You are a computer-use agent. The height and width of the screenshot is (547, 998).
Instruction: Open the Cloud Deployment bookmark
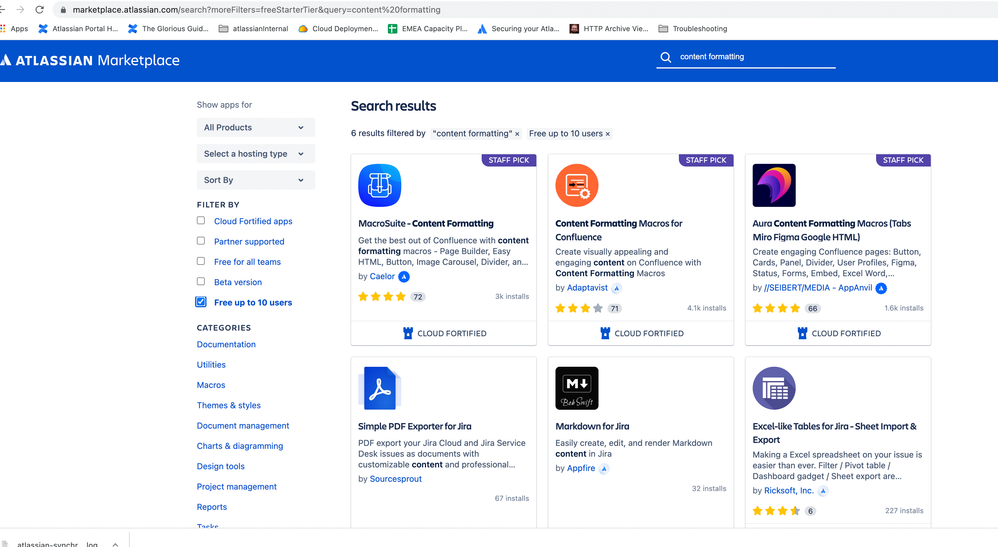[x=338, y=29]
